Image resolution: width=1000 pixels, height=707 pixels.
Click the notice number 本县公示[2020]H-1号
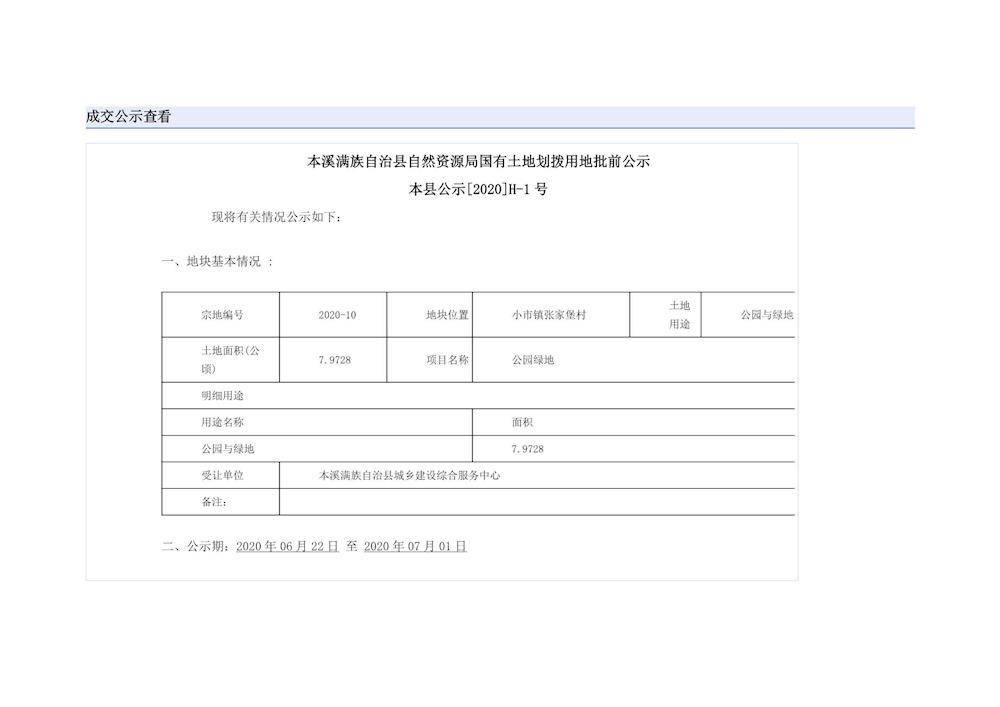pyautogui.click(x=478, y=189)
